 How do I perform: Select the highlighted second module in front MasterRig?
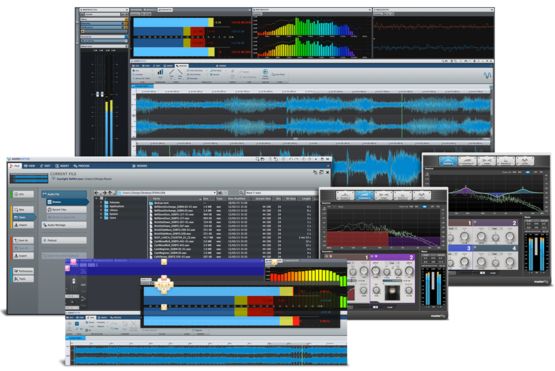click(x=364, y=195)
